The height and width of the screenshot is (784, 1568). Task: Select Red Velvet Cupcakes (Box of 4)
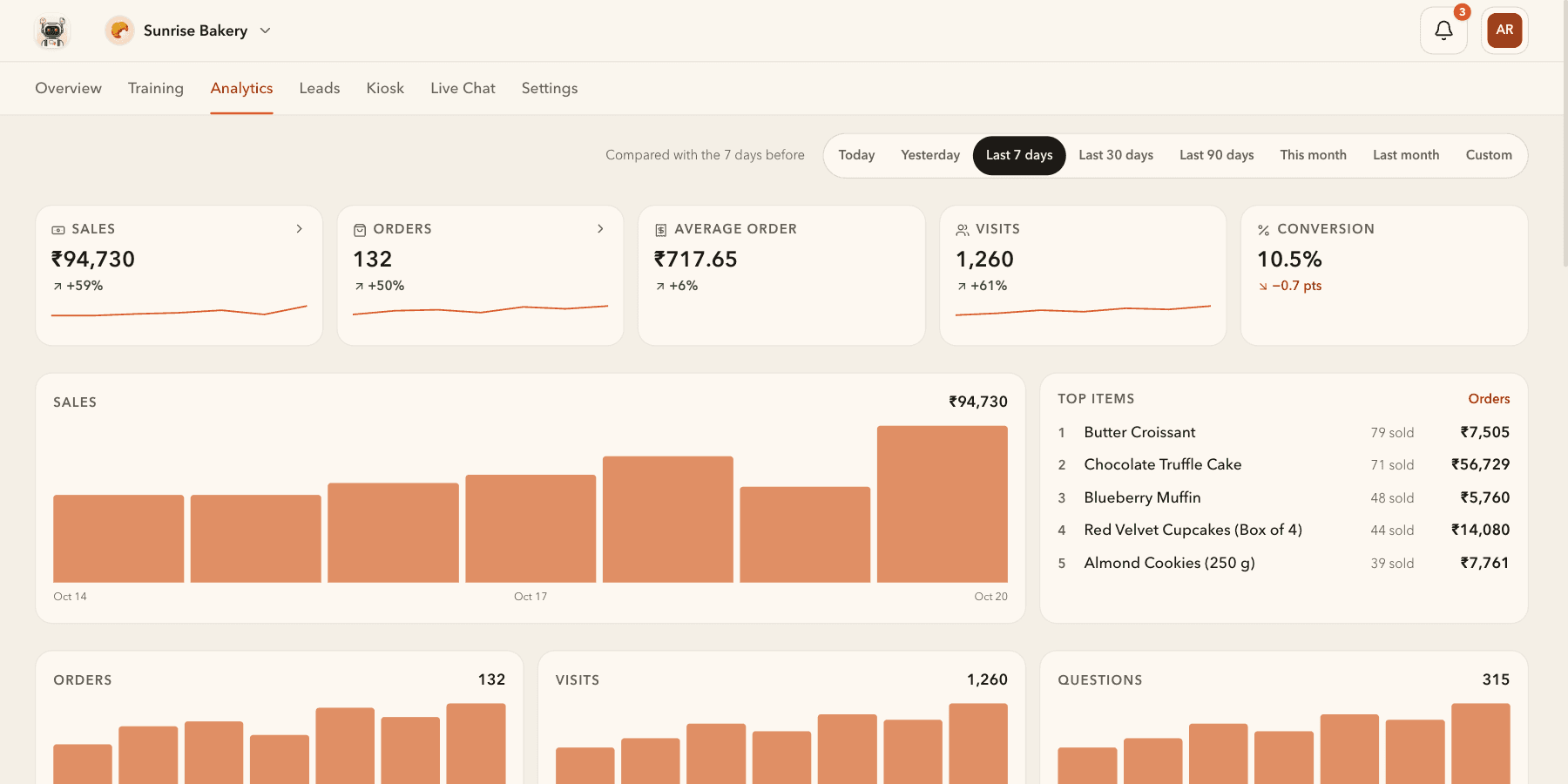coord(1283,531)
